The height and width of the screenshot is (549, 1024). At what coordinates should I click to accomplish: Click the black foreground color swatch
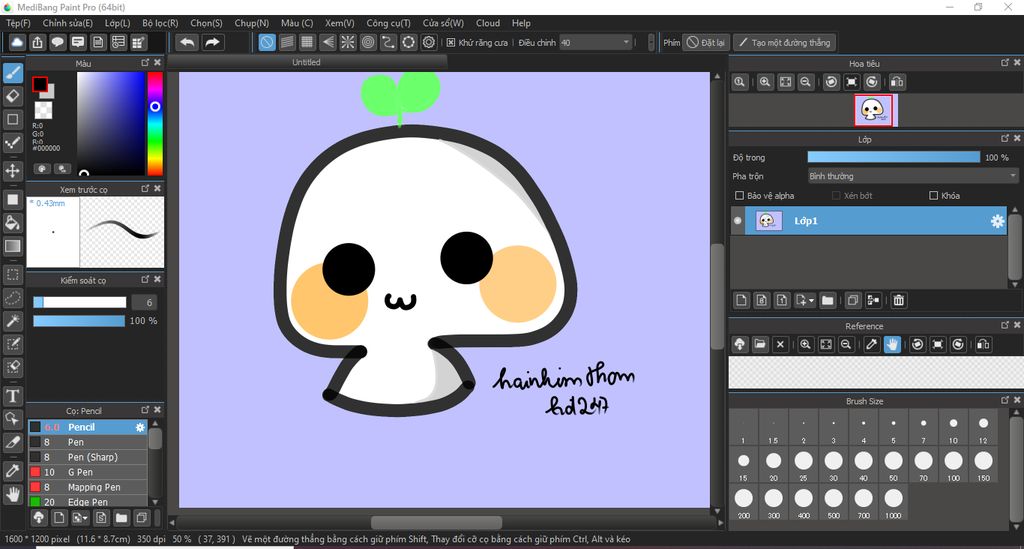tap(40, 85)
